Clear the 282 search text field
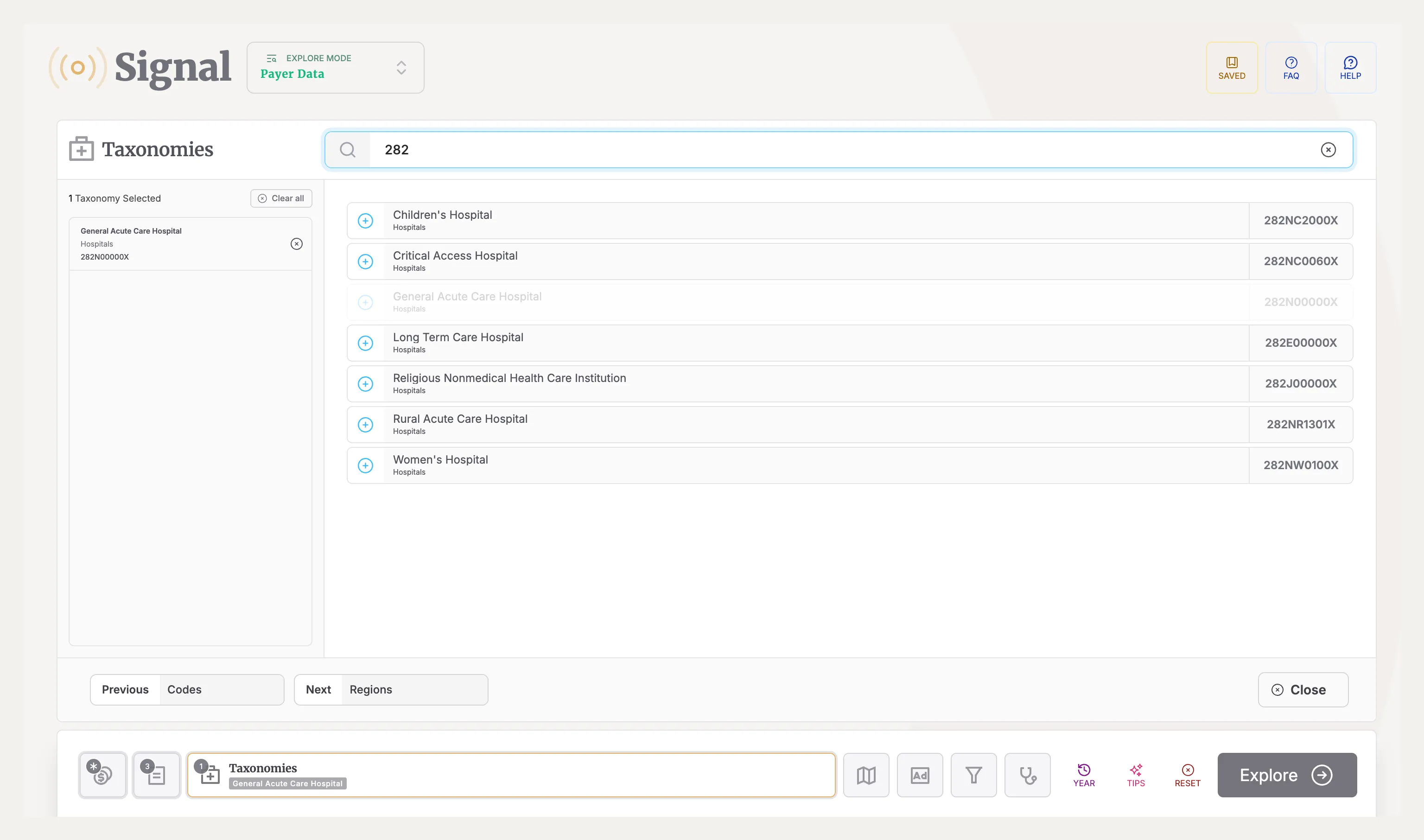Image resolution: width=1424 pixels, height=840 pixels. [x=1329, y=149]
